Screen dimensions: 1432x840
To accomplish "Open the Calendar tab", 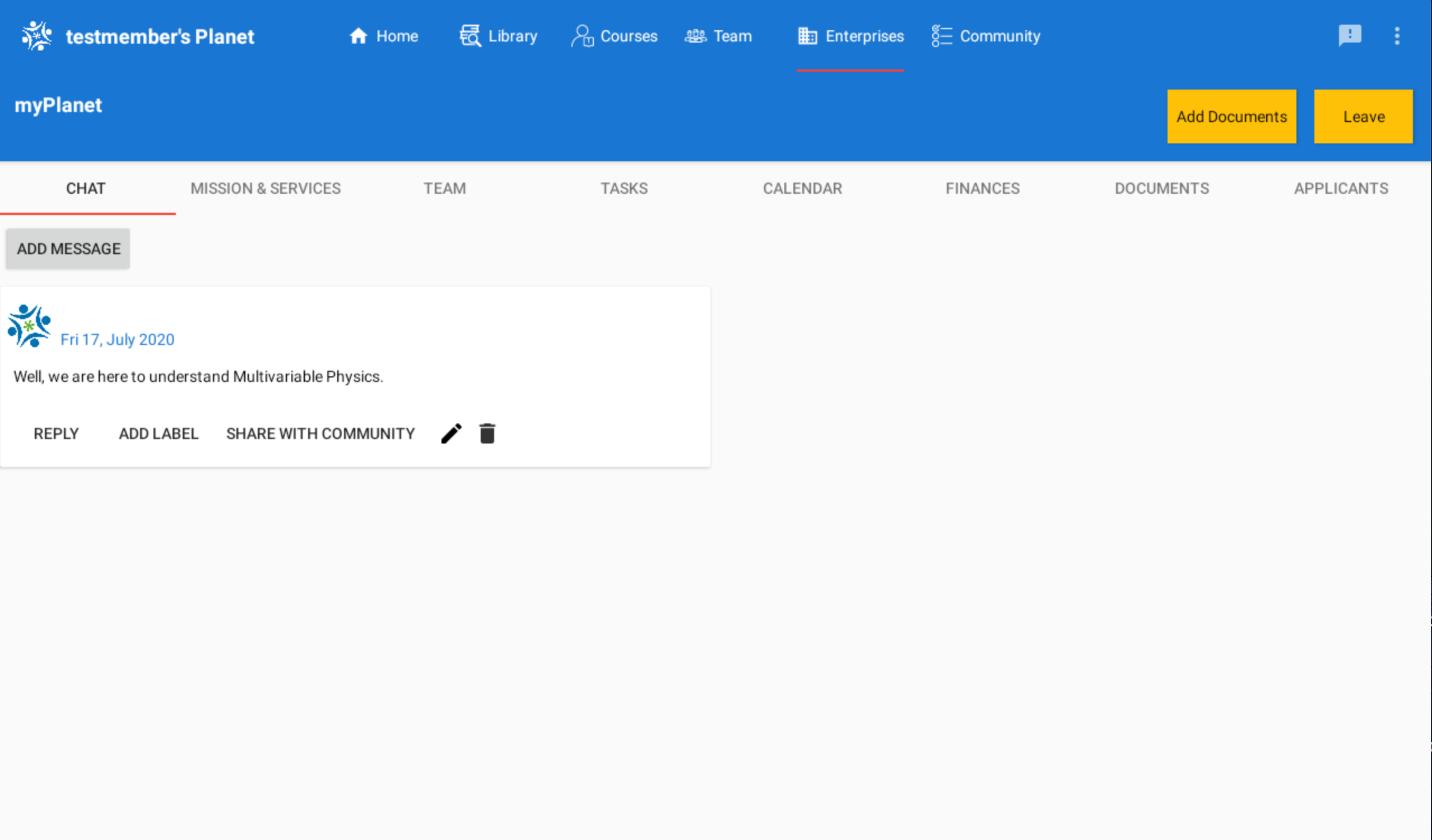I will pyautogui.click(x=802, y=189).
